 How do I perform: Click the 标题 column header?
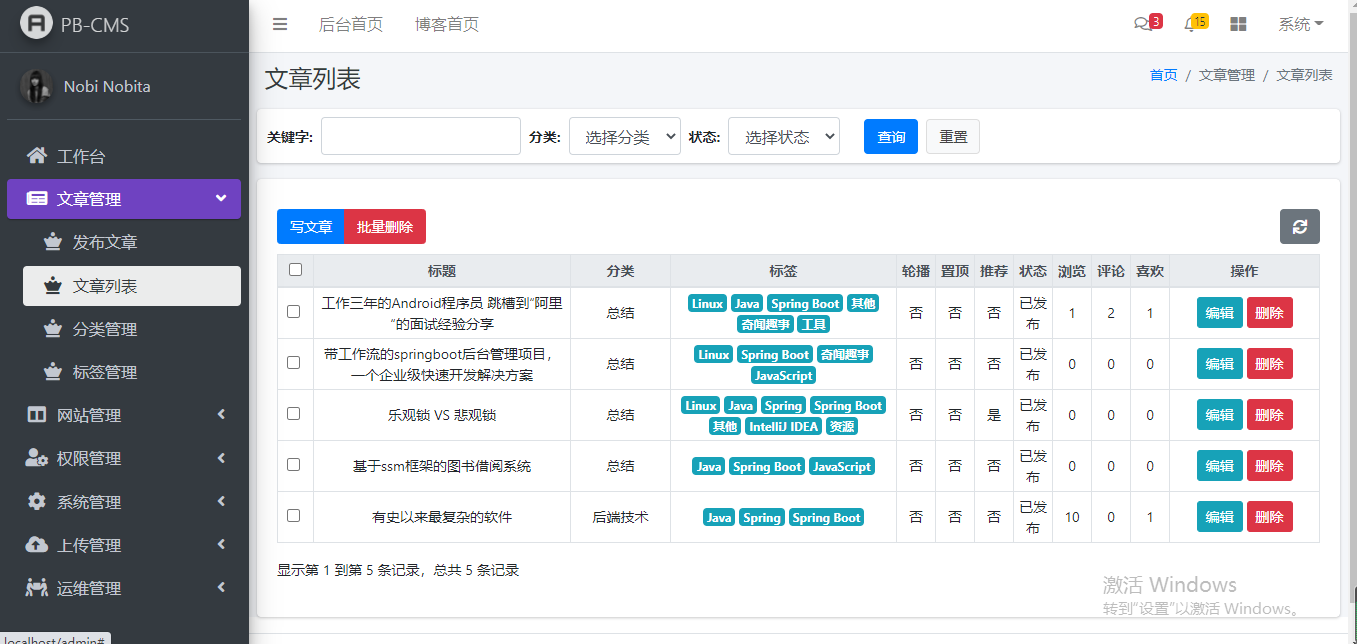pyautogui.click(x=442, y=271)
